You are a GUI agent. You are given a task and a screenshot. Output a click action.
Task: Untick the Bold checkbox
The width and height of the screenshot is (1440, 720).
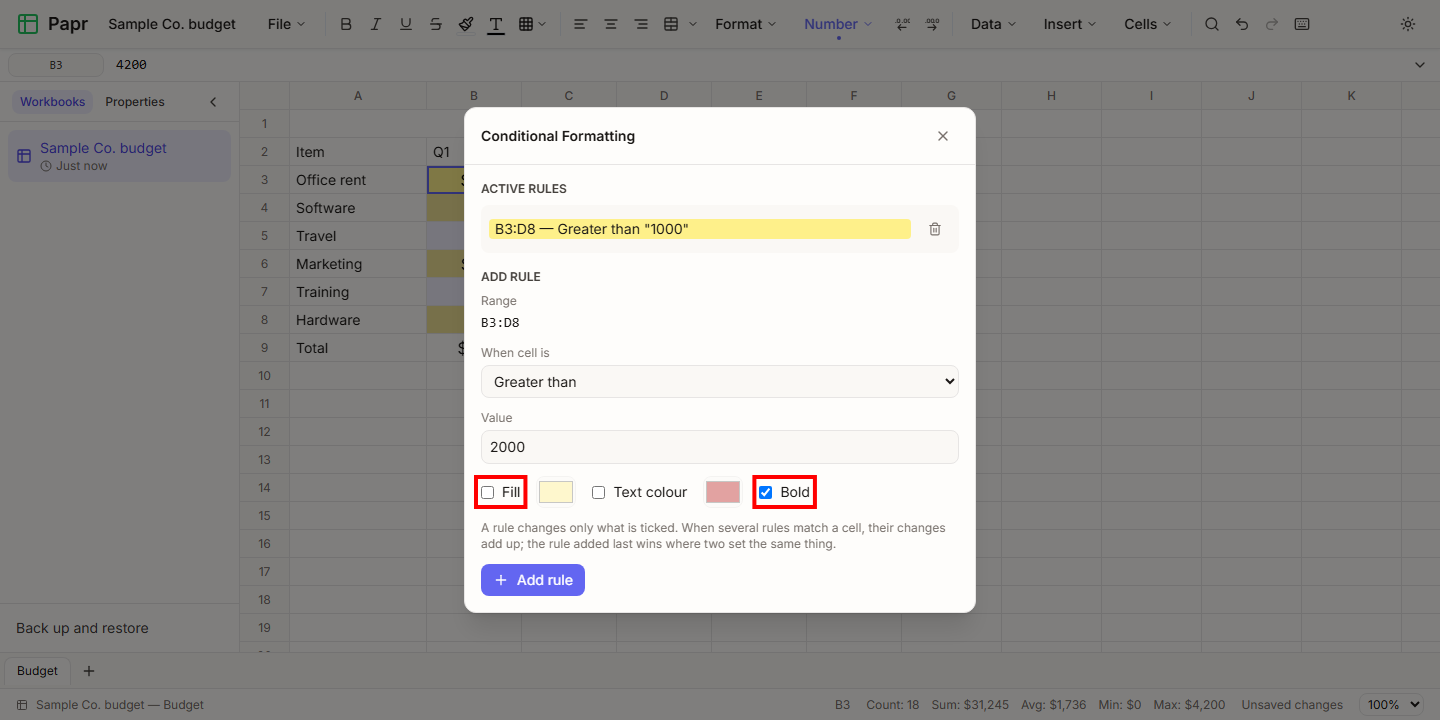coord(765,492)
